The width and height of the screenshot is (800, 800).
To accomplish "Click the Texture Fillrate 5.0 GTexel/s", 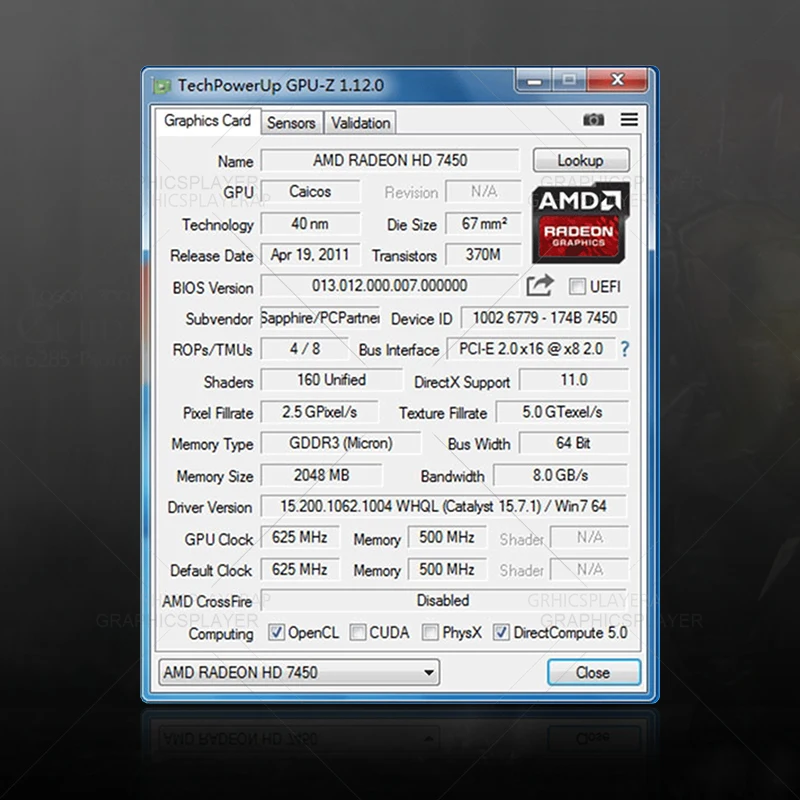I will [562, 412].
